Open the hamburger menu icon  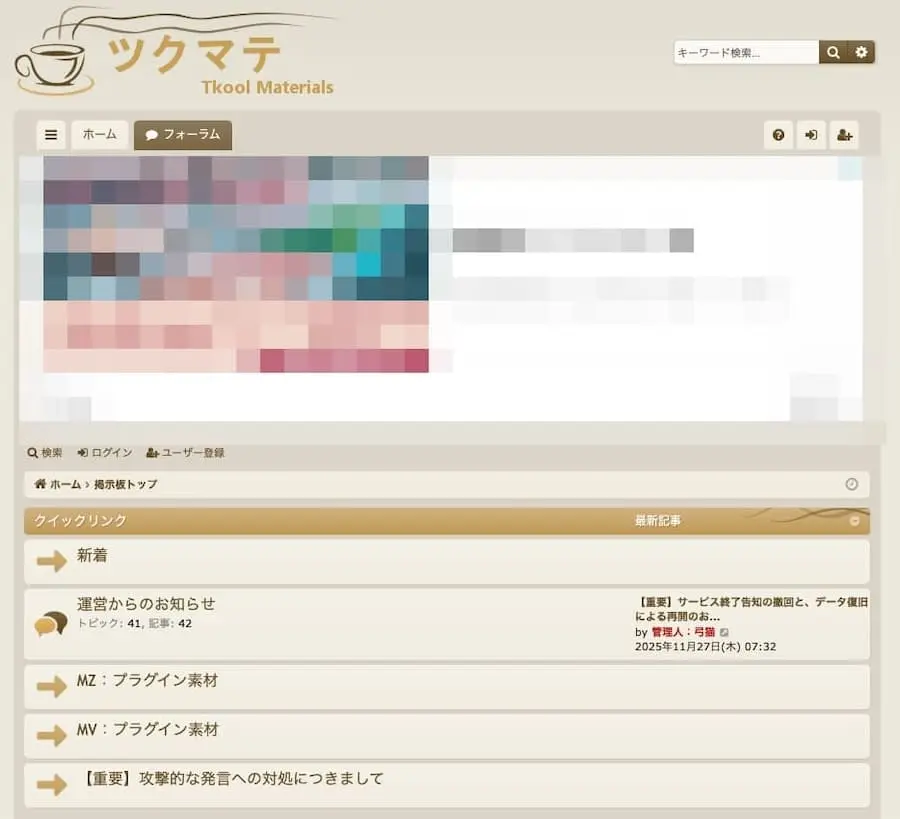[x=51, y=135]
